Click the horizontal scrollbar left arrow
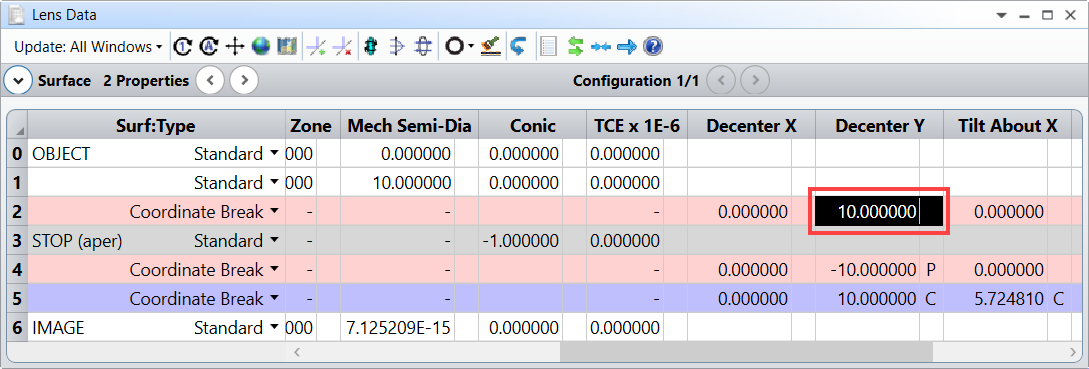 [297, 352]
